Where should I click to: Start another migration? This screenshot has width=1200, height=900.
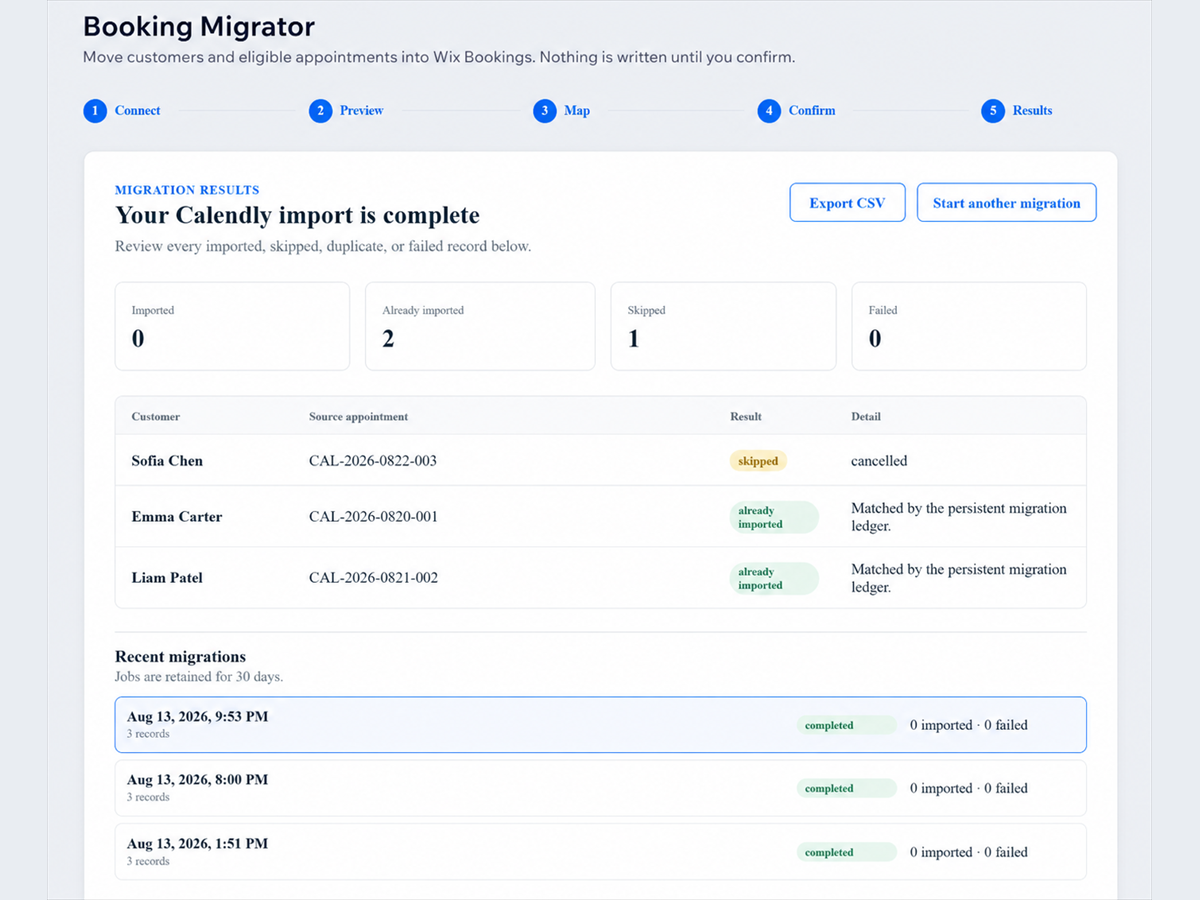pos(1006,203)
